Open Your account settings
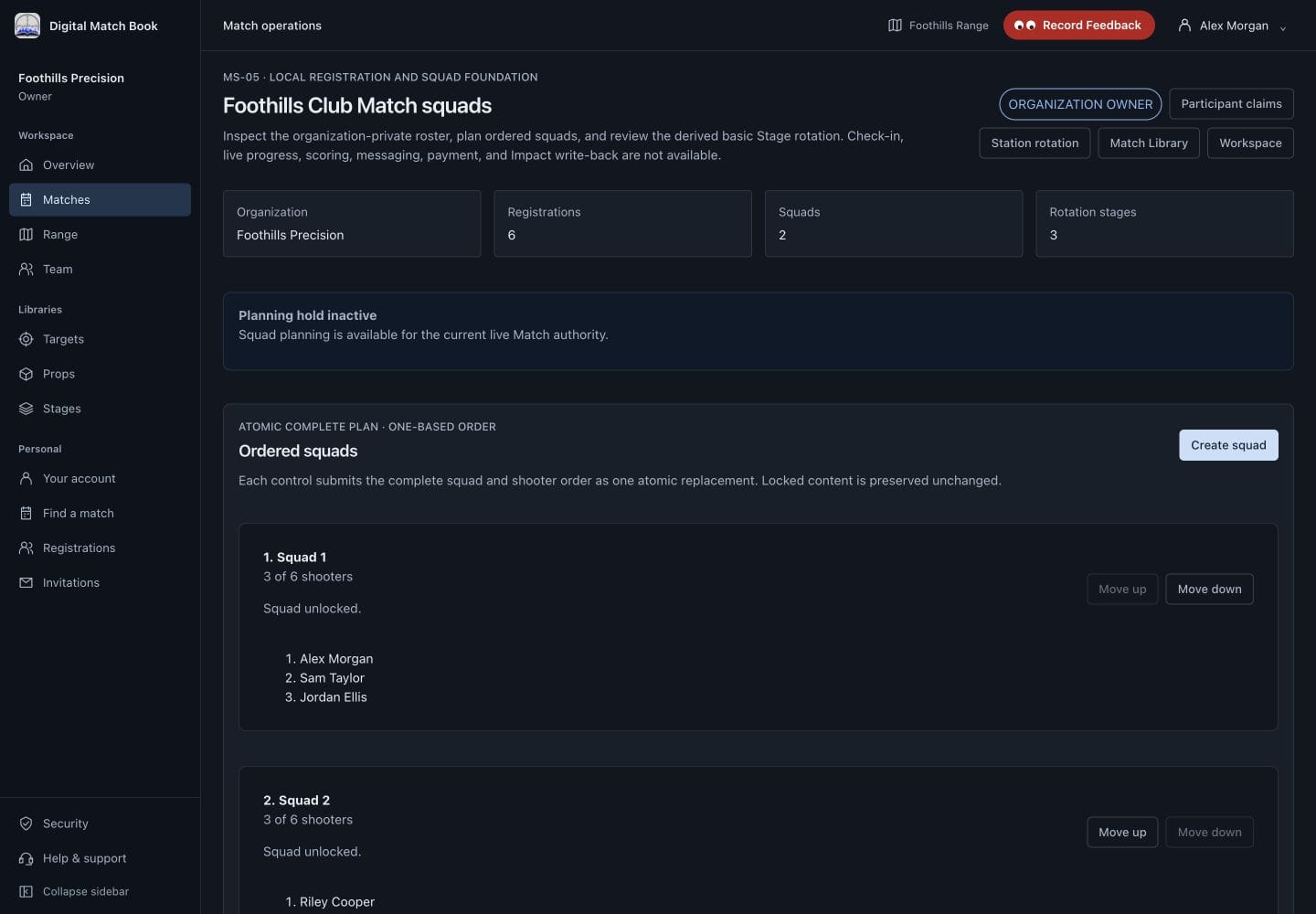This screenshot has height=914, width=1316. click(x=100, y=479)
